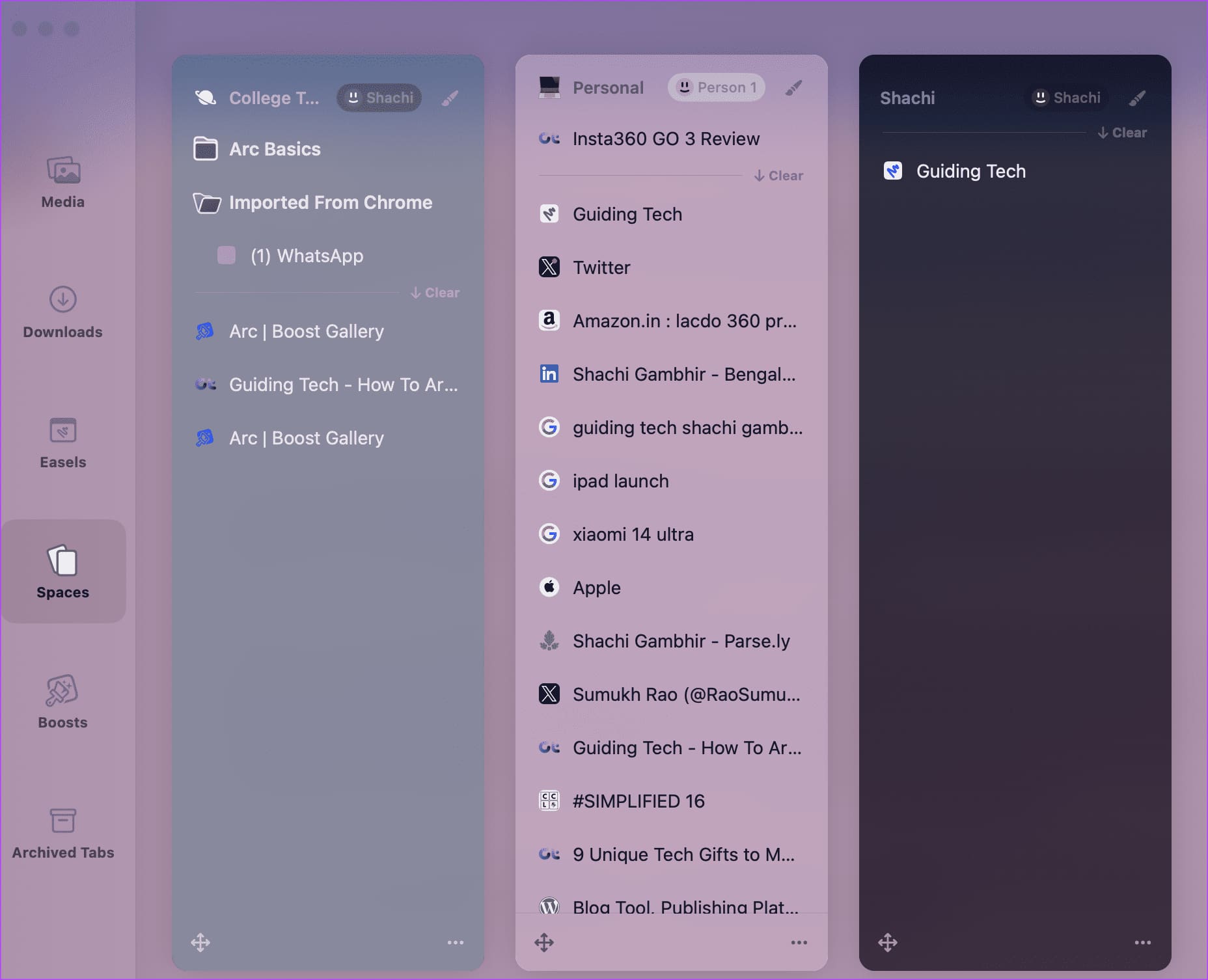The width and height of the screenshot is (1208, 980).
Task: Open Shachi profile selector in Shachi space
Action: tap(1066, 98)
